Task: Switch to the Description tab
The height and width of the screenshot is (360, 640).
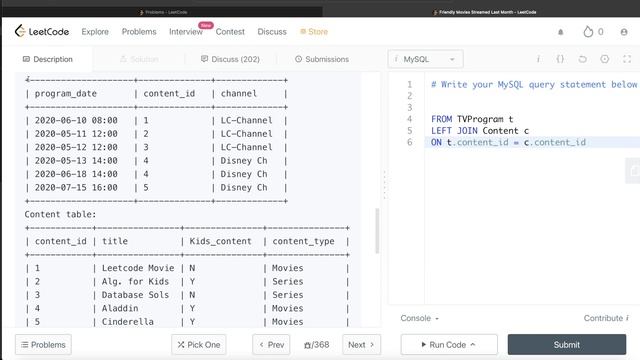Action: 48,59
